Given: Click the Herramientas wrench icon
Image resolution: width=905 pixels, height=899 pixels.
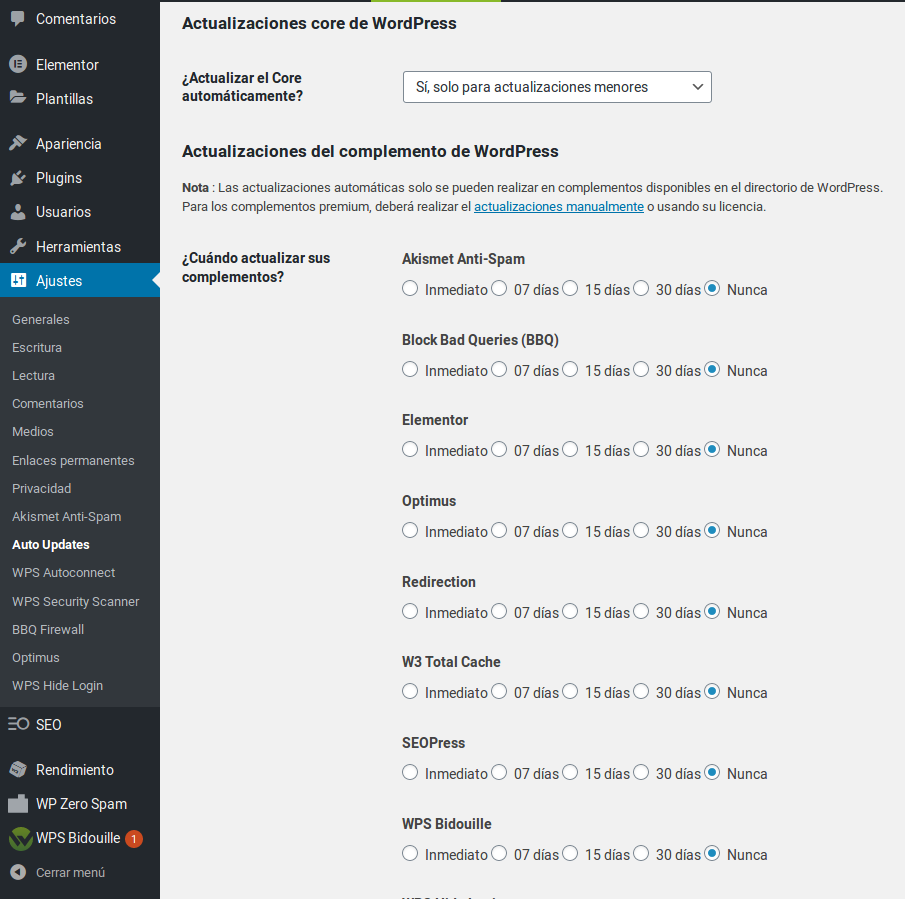Looking at the screenshot, I should [x=18, y=246].
